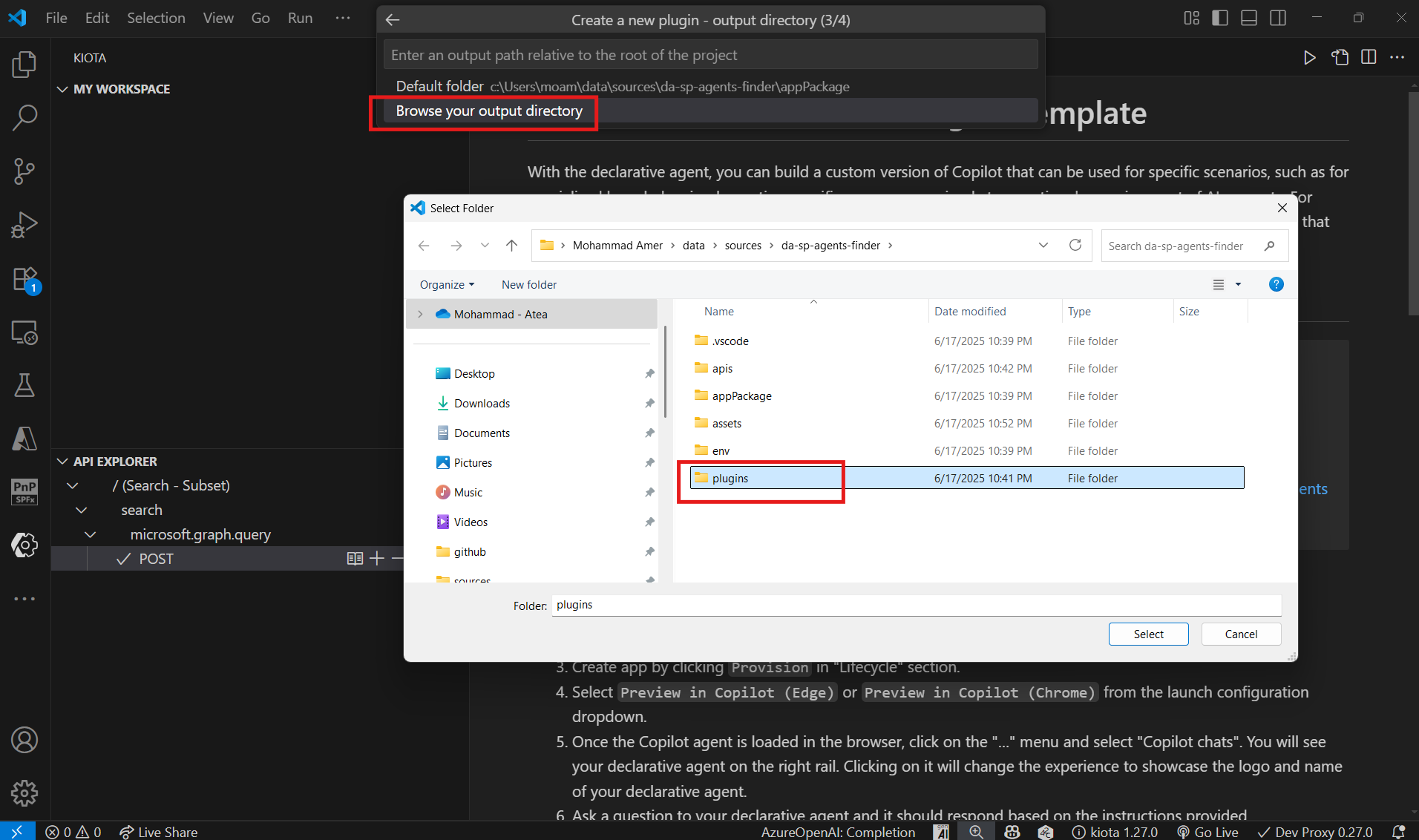1419x840 pixels.
Task: Open Run and Debug view
Action: tap(24, 225)
